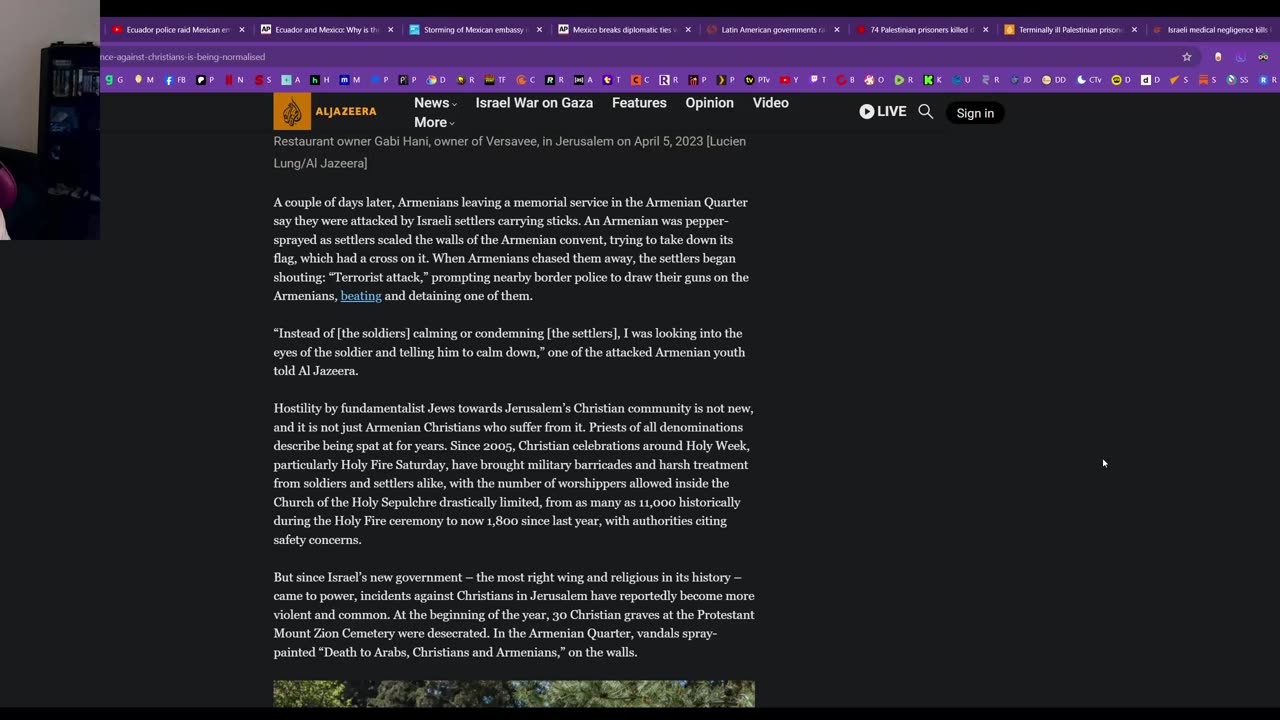
Task: Expand the More dropdown menu
Action: pos(434,123)
